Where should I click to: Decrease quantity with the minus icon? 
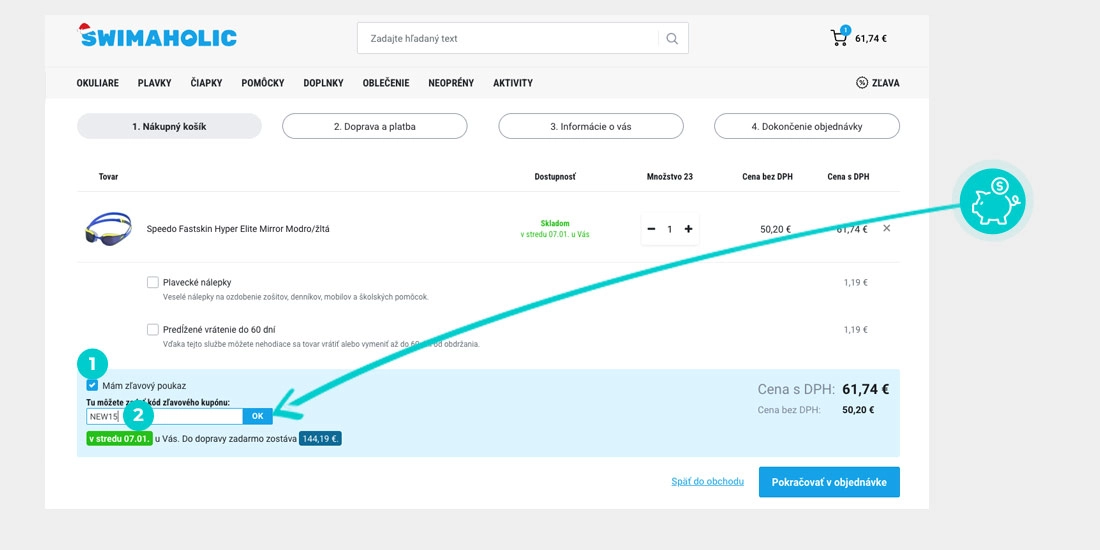[651, 229]
